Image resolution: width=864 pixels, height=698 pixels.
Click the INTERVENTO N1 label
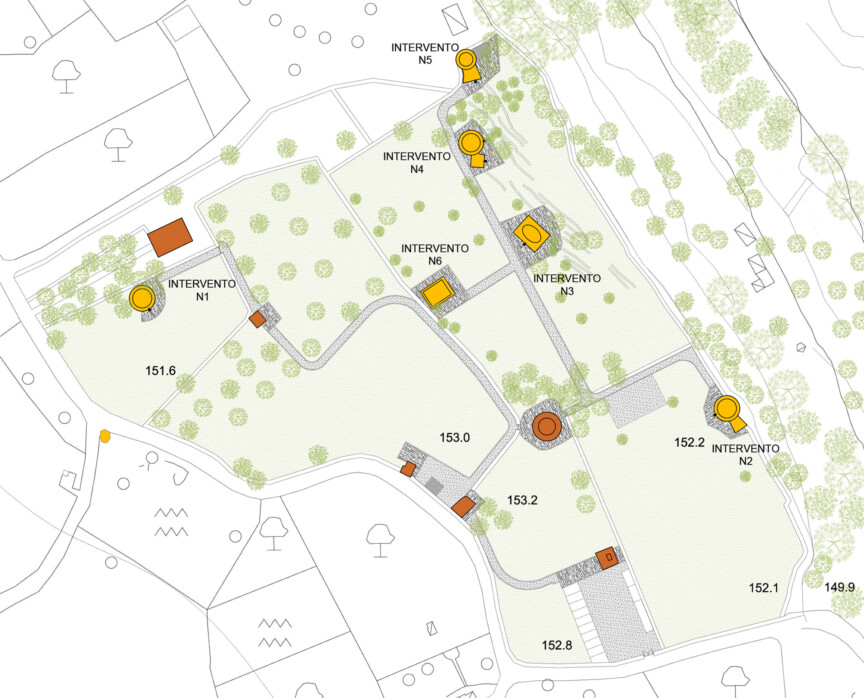click(x=202, y=290)
